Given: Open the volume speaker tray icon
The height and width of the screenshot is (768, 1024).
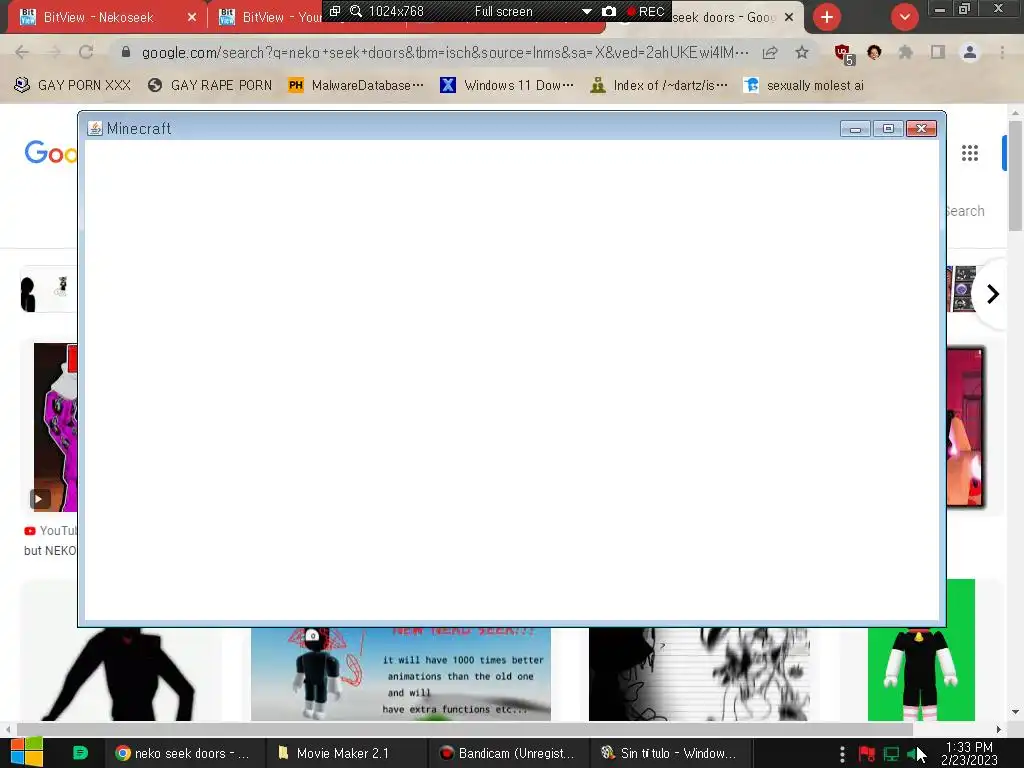Looking at the screenshot, I should click(x=912, y=754).
